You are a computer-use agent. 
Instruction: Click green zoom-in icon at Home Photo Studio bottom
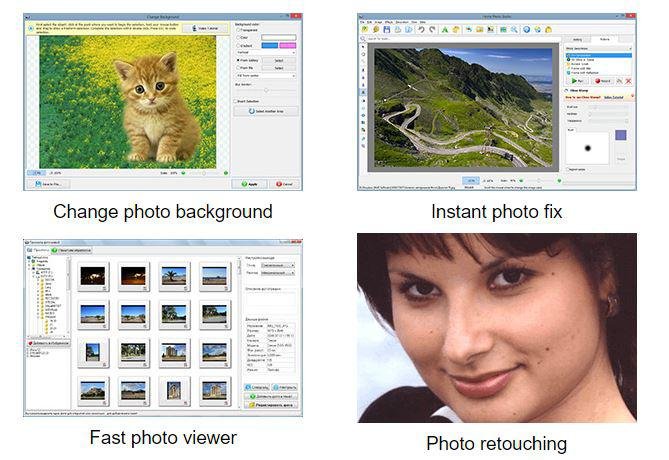pyautogui.click(x=559, y=181)
